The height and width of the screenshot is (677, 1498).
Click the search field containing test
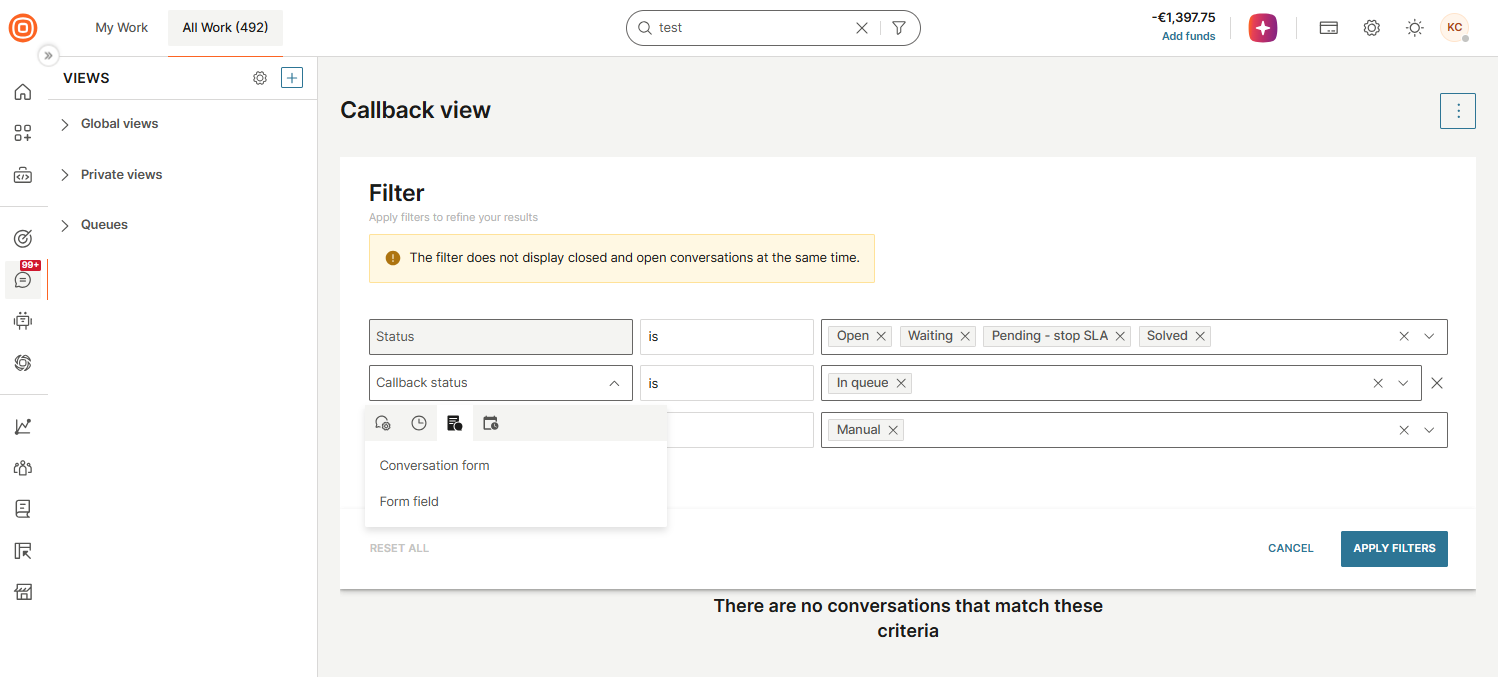750,28
